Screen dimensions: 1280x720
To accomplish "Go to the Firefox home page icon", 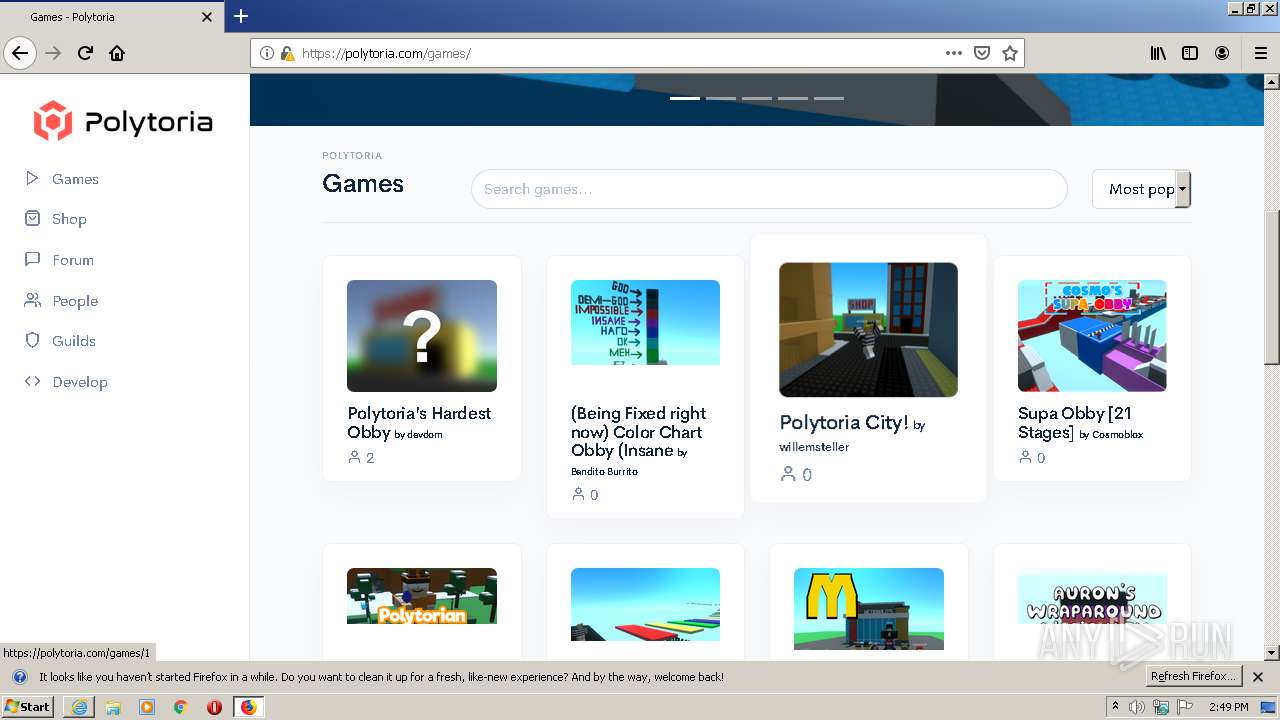I will click(x=117, y=53).
